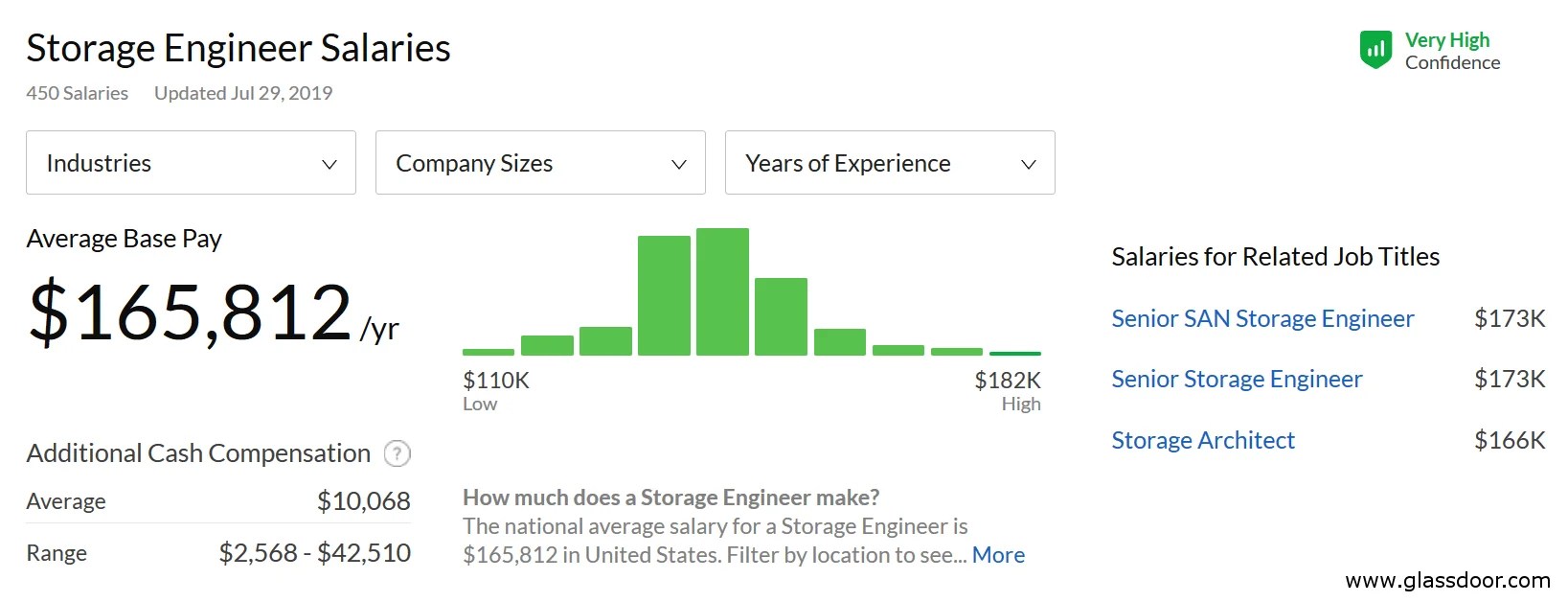Open the Senior SAN Storage Engineer salary page
The height and width of the screenshot is (602, 1568).
pos(1262,318)
